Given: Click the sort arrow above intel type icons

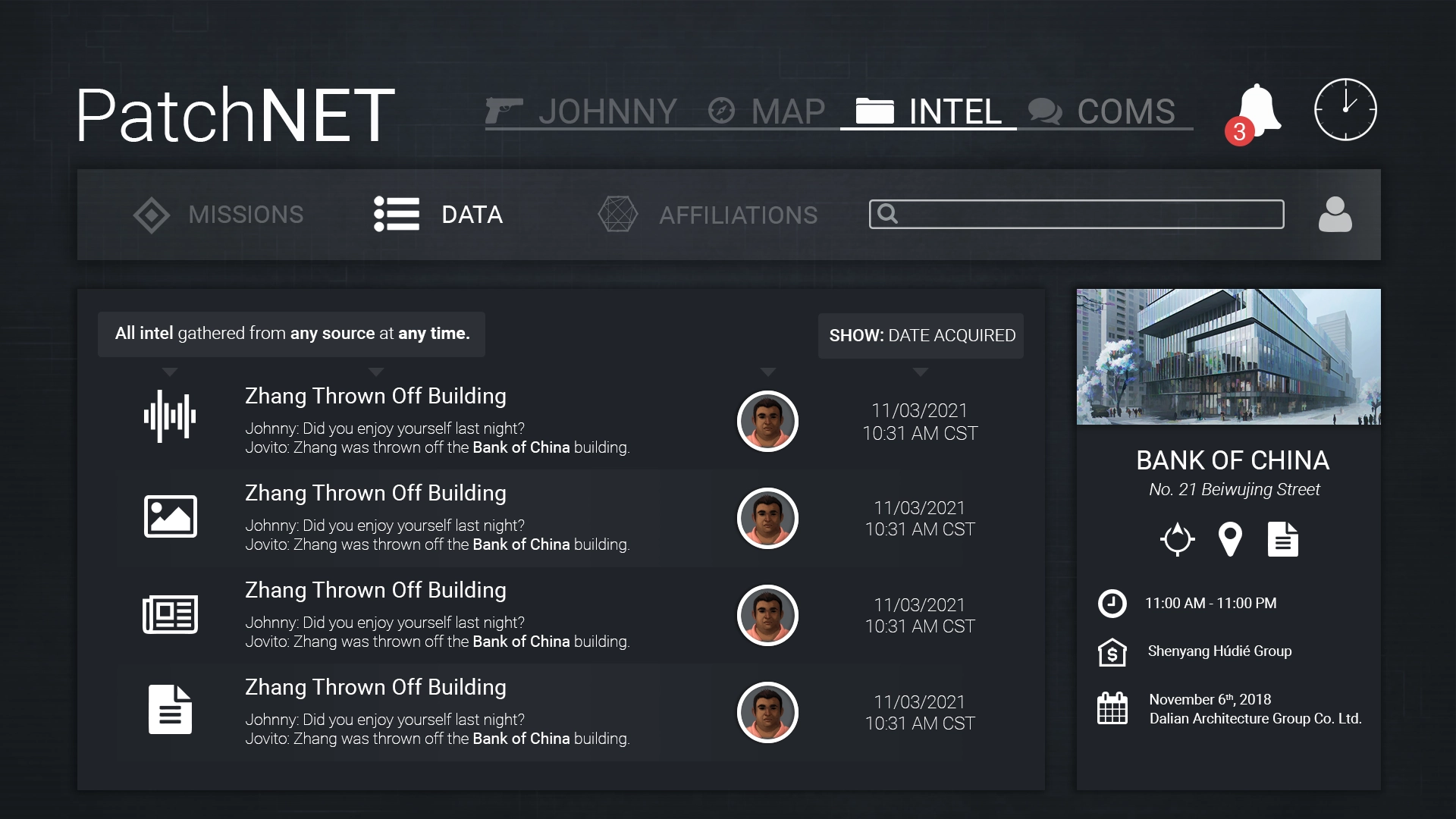Looking at the screenshot, I should click(170, 372).
